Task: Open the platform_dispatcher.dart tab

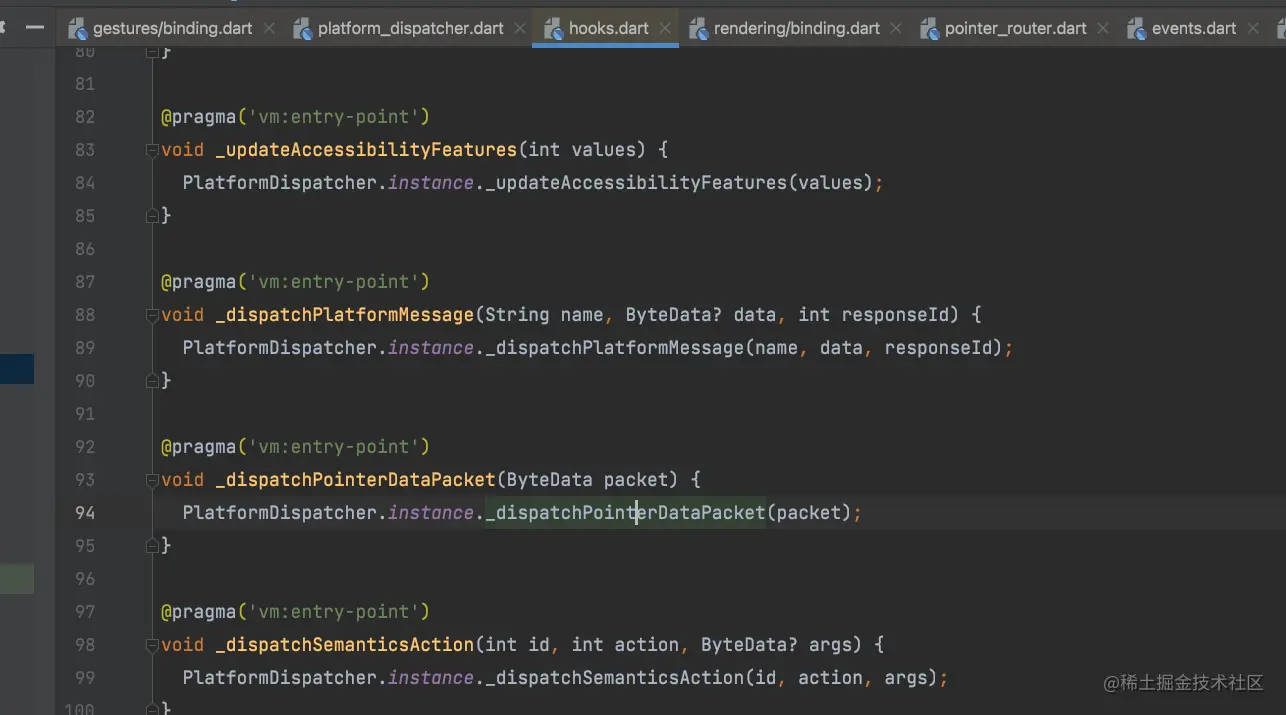Action: [410, 28]
